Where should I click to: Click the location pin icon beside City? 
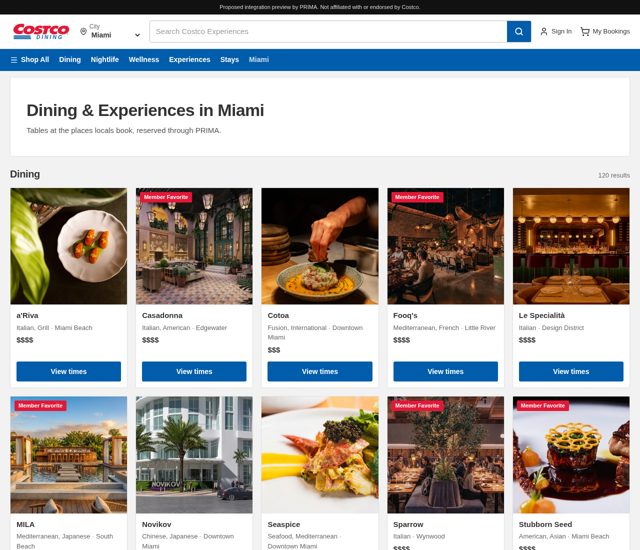(83, 31)
